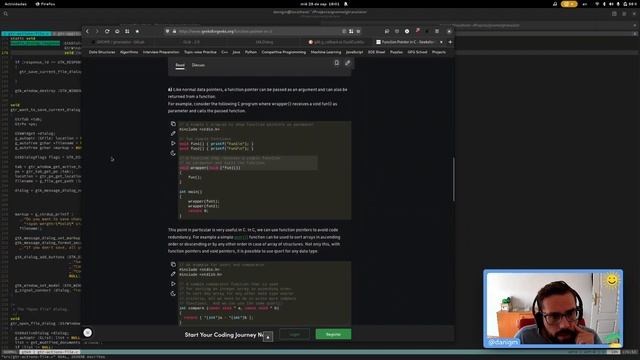
Task: Copy code of the qsort compare example
Action: click(x=173, y=264)
